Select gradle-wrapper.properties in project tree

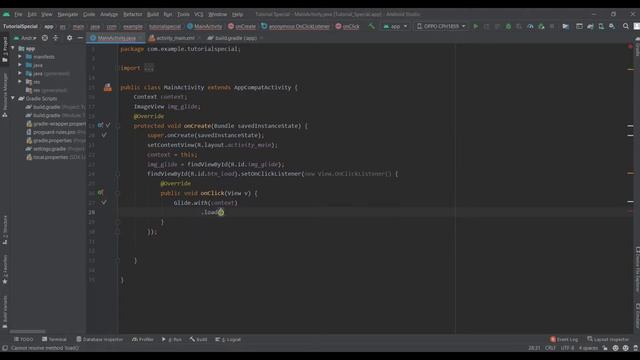56,124
